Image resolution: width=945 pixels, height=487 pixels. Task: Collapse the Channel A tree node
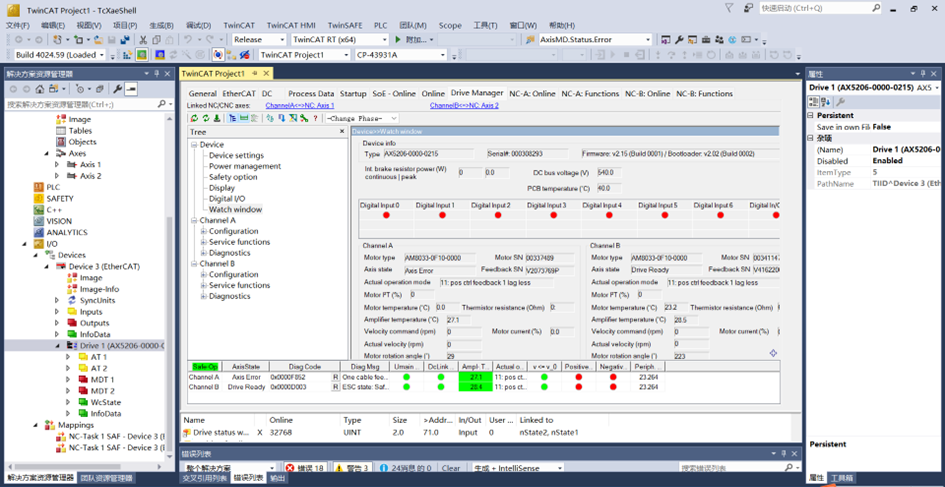194,221
